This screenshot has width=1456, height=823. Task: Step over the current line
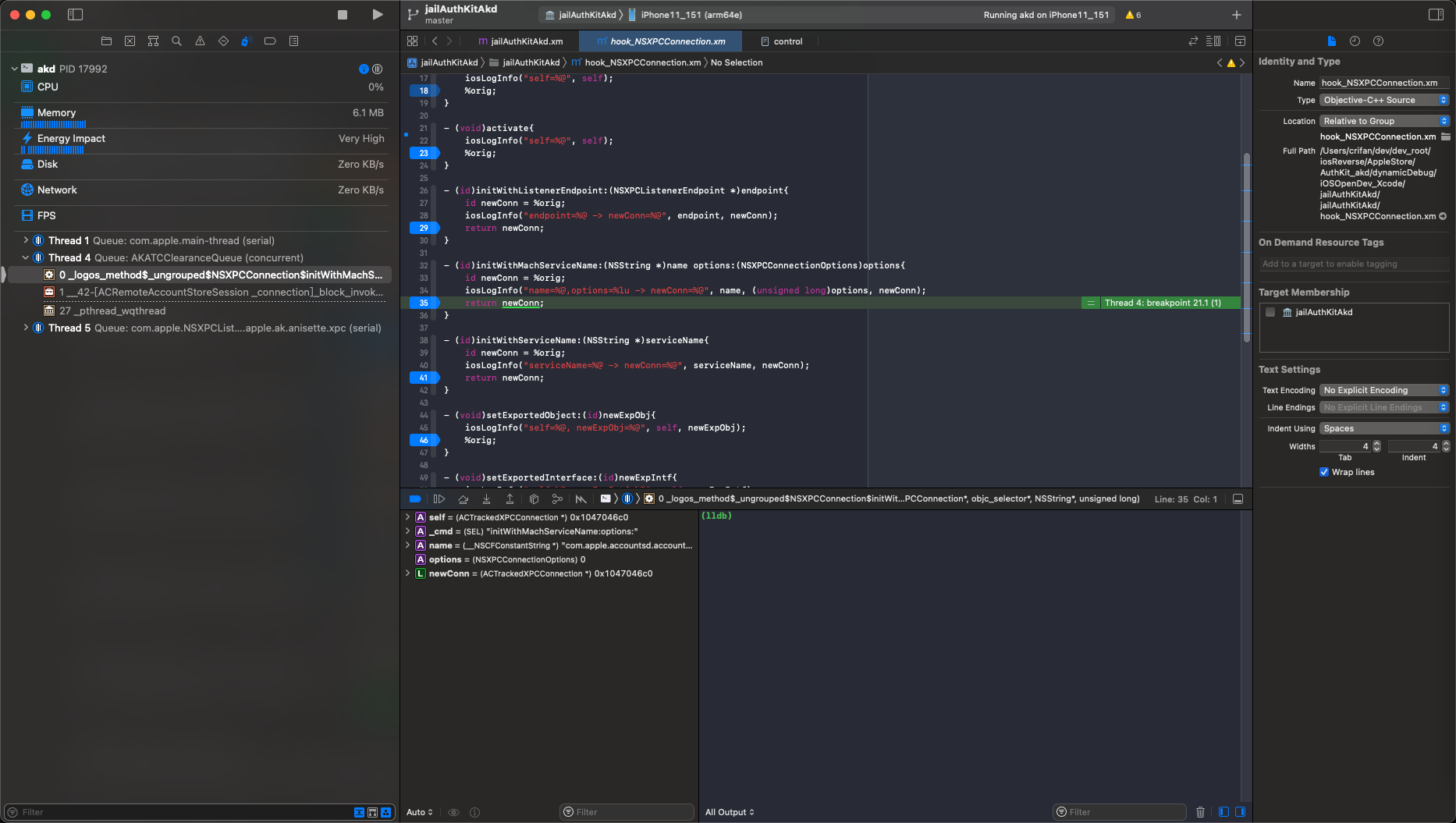tap(463, 498)
